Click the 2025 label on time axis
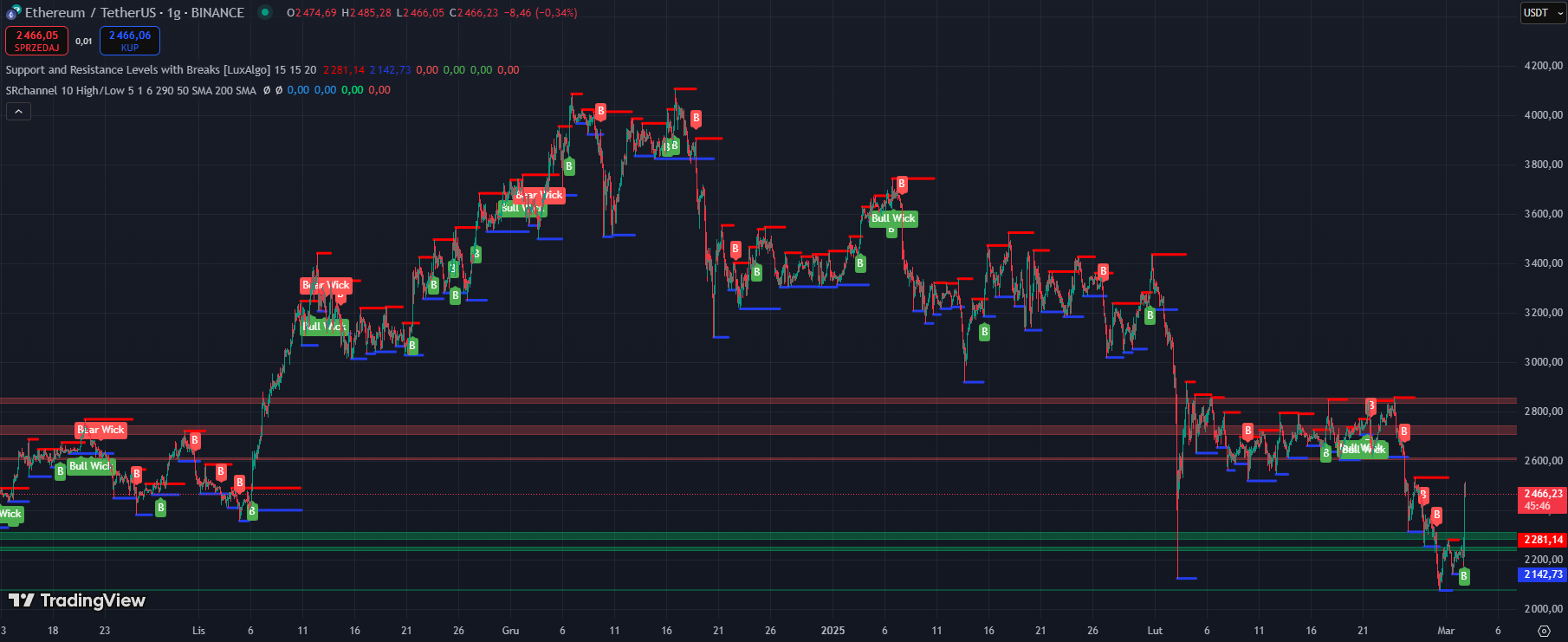 pos(833,631)
